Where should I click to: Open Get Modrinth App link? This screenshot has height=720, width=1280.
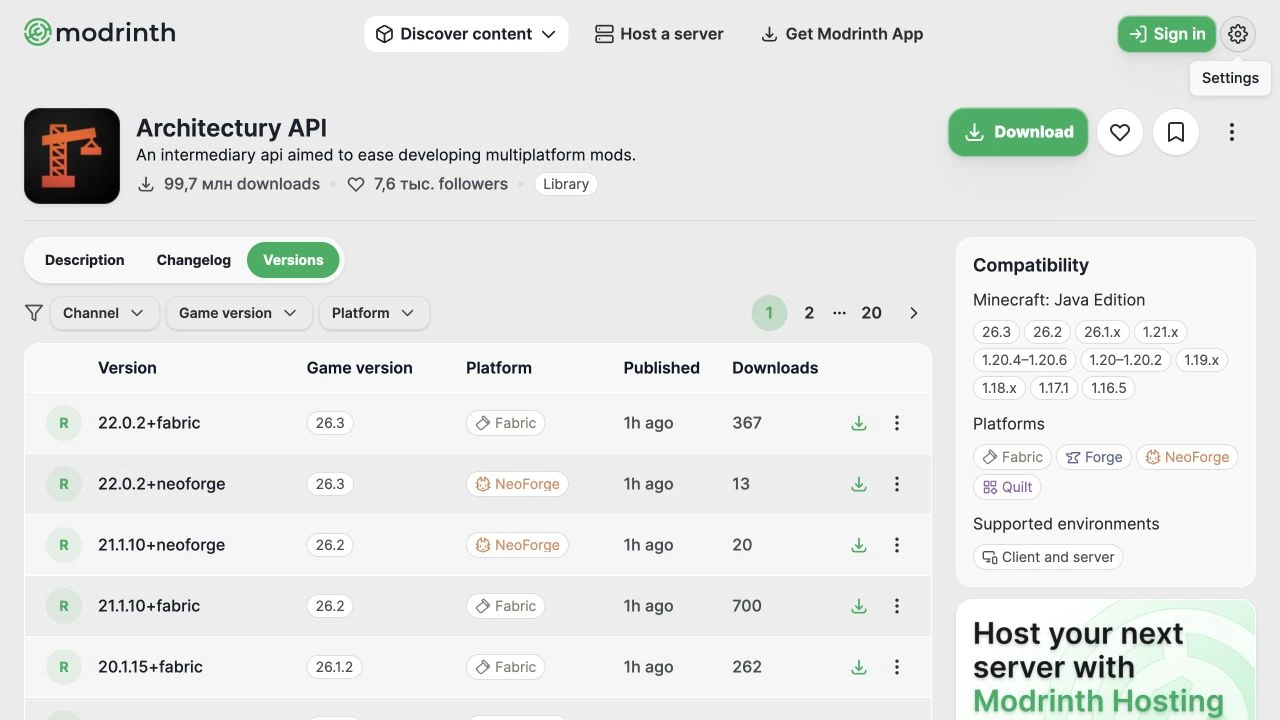(842, 34)
